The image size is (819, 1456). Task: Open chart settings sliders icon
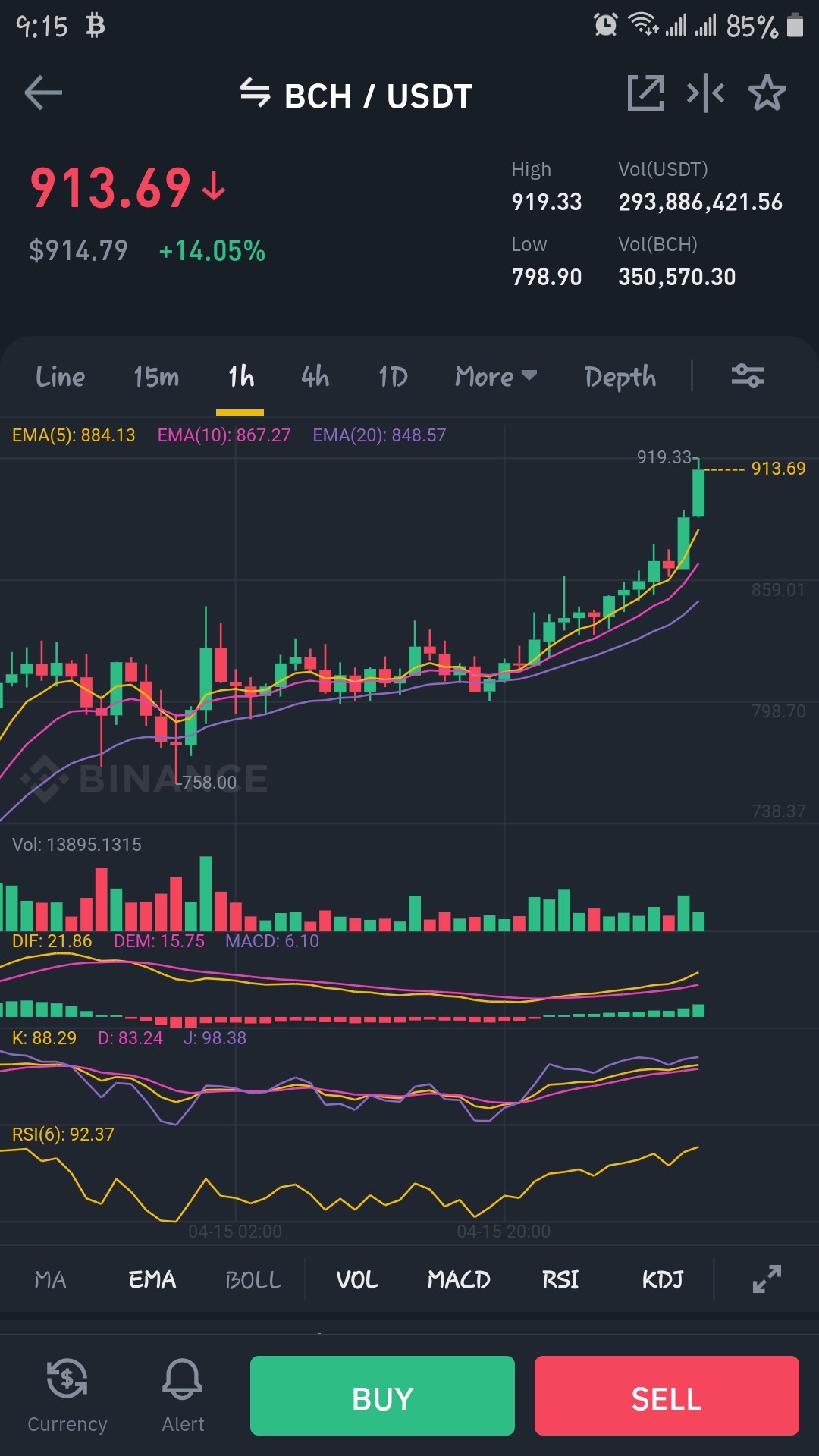point(747,375)
